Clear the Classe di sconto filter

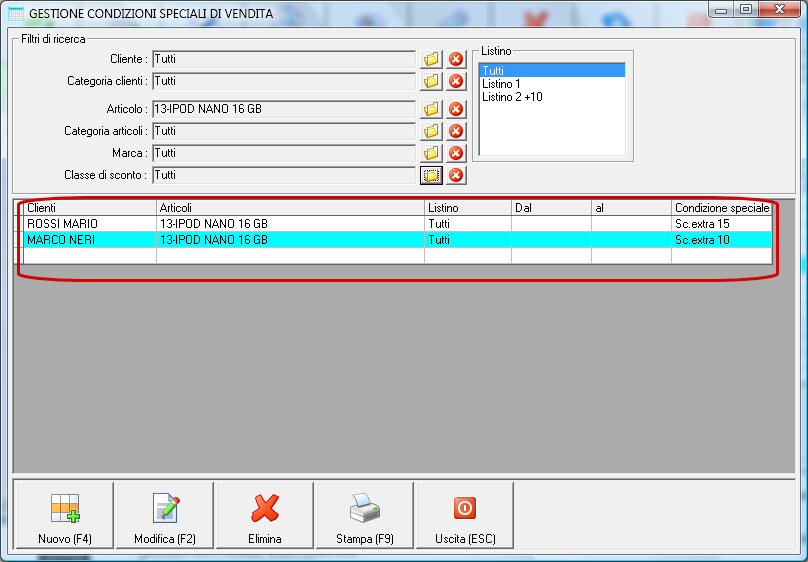456,175
